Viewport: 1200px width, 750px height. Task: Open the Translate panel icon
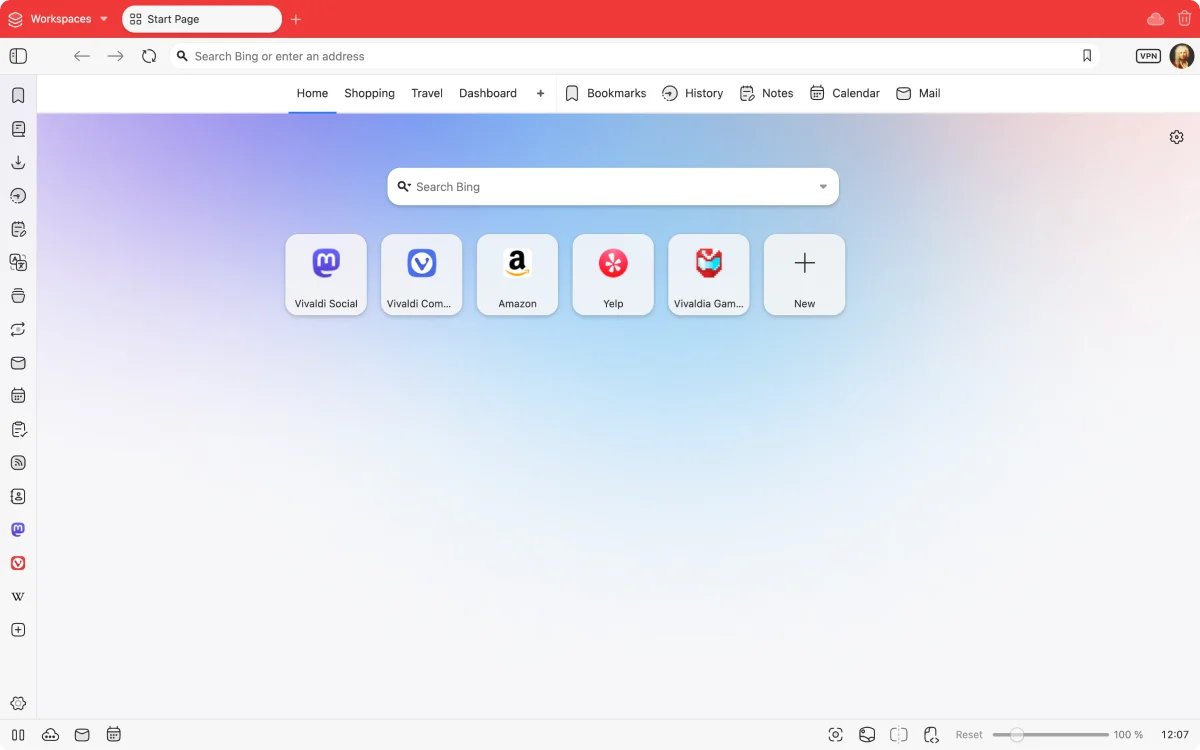pos(18,262)
